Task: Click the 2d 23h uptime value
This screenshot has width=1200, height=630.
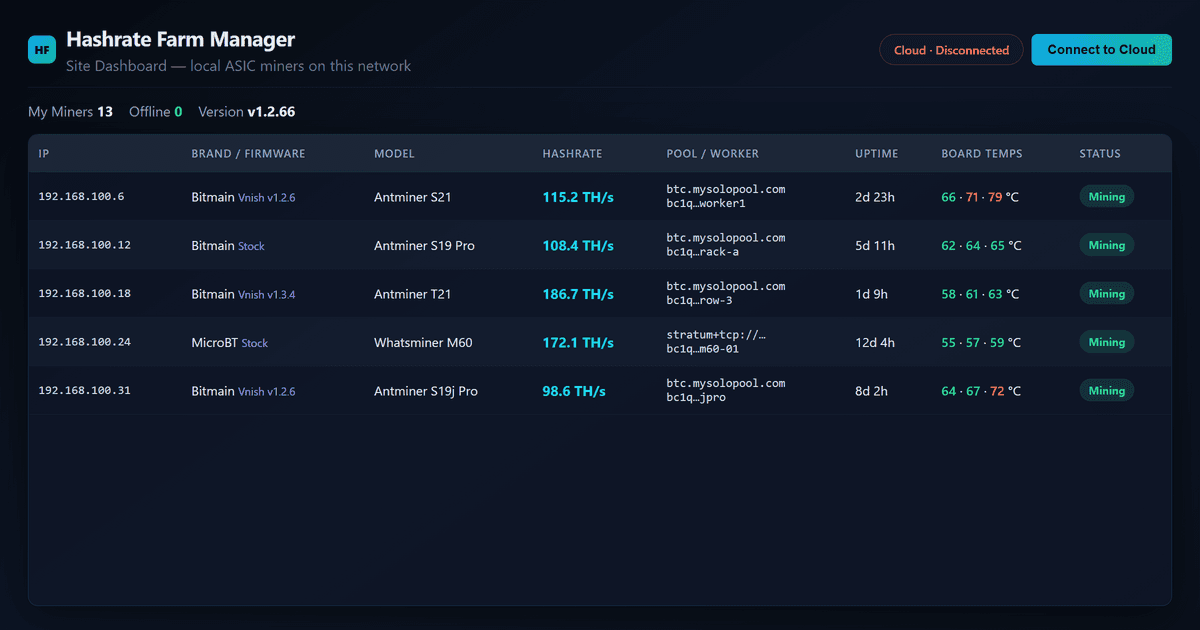Action: pyautogui.click(x=875, y=197)
